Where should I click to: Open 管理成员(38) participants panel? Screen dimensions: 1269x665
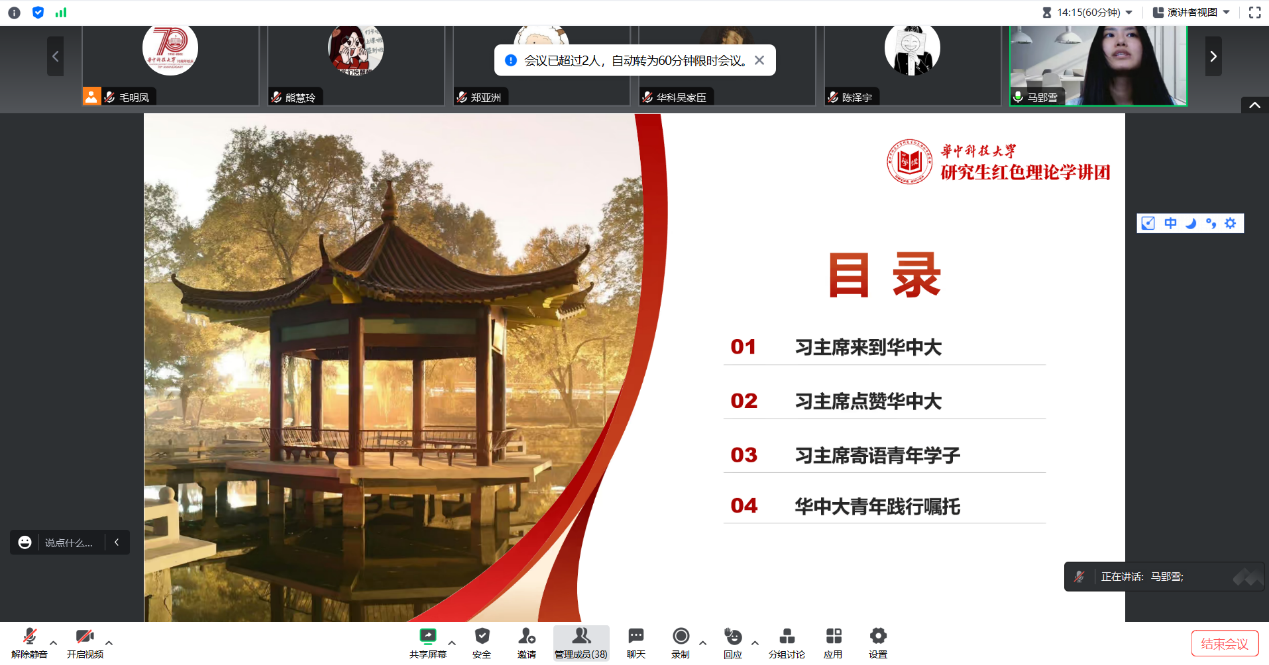point(581,642)
